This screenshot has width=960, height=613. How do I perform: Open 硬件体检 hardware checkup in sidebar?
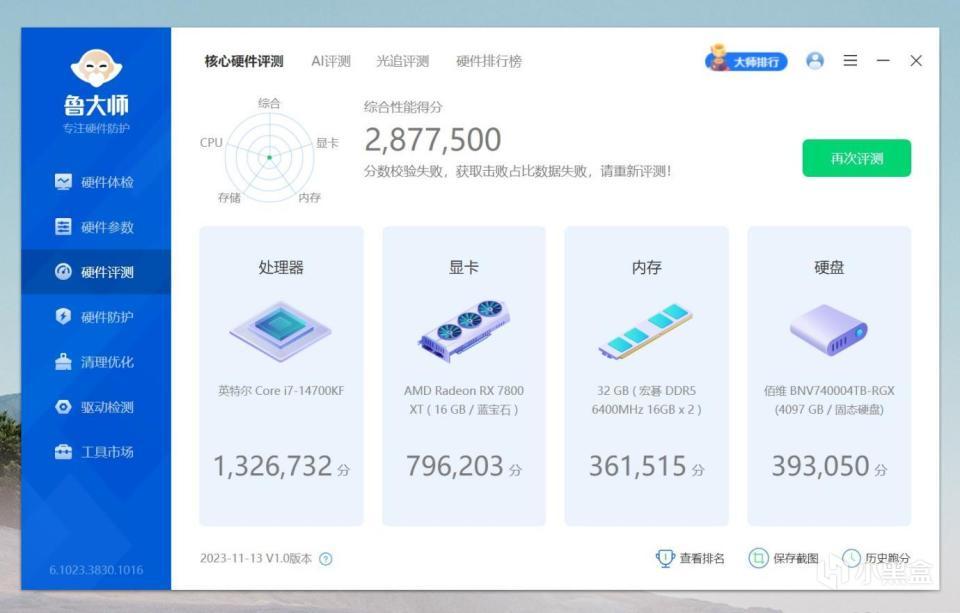[x=95, y=182]
